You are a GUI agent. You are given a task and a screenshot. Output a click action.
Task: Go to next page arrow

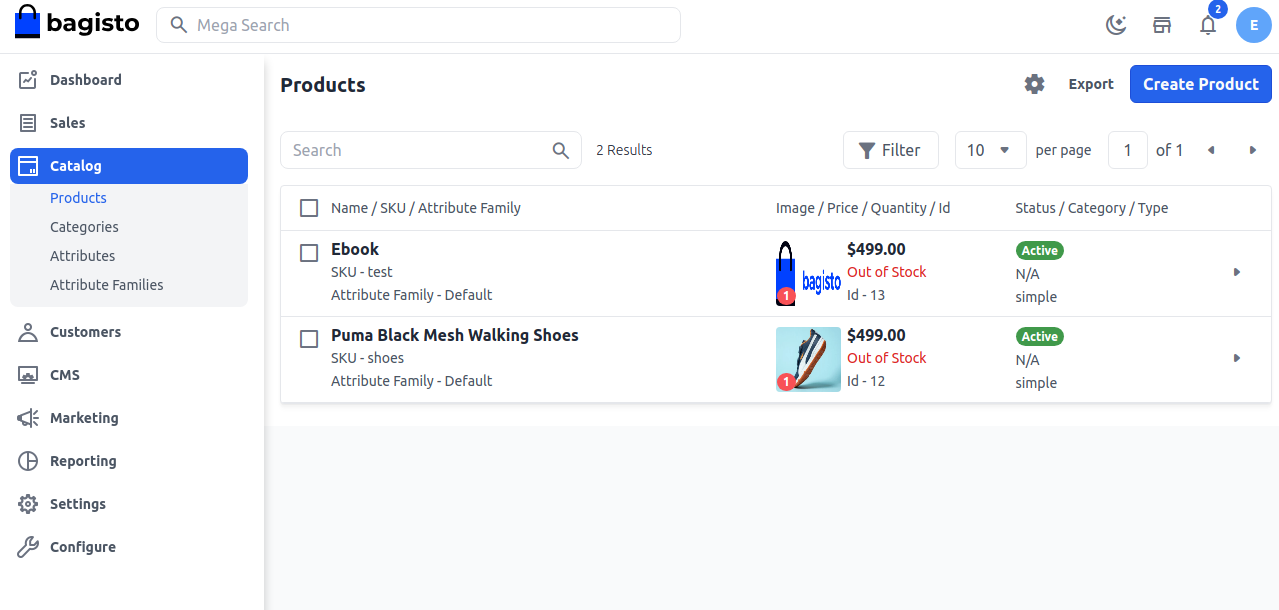1252,150
